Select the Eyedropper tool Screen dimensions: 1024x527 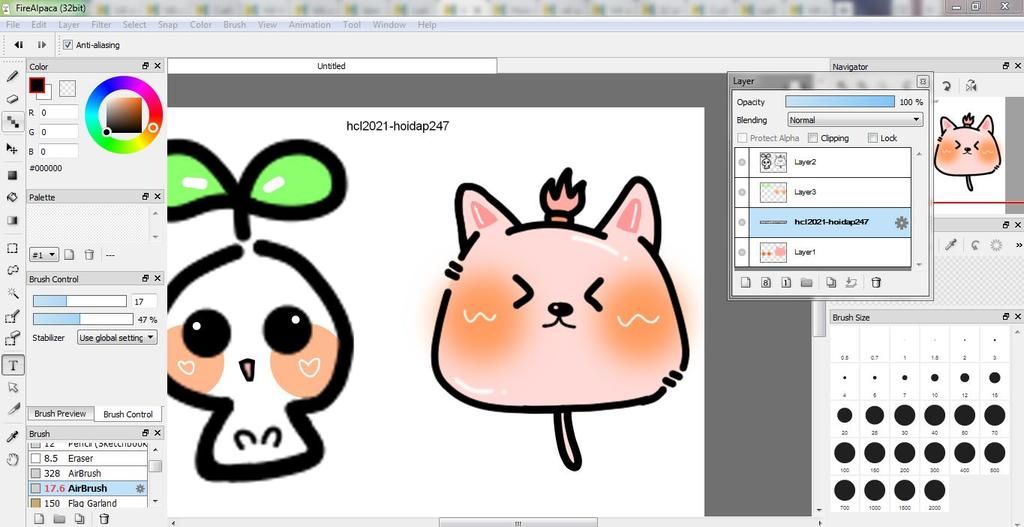click(12, 436)
